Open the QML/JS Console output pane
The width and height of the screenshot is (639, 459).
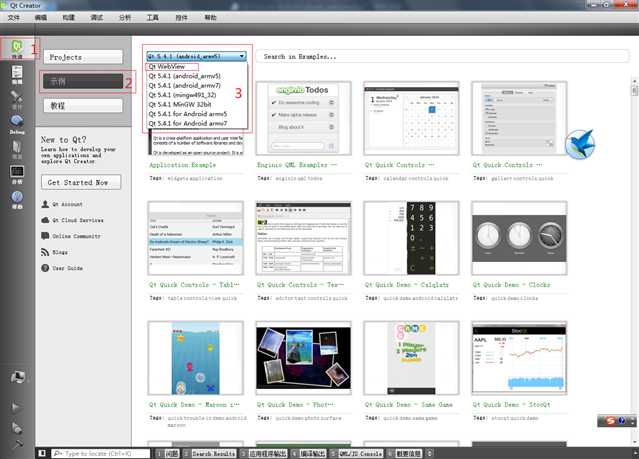[357, 453]
